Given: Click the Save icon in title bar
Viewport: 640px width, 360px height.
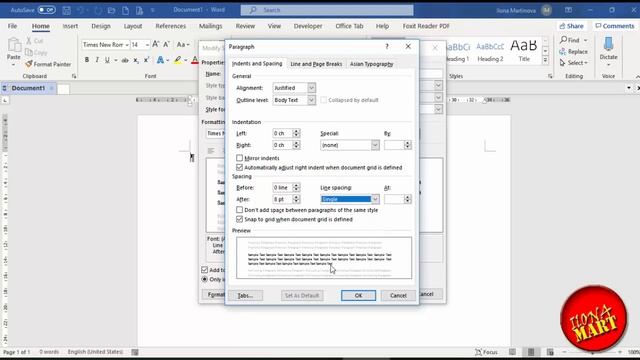Looking at the screenshot, I should pyautogui.click(x=67, y=10).
